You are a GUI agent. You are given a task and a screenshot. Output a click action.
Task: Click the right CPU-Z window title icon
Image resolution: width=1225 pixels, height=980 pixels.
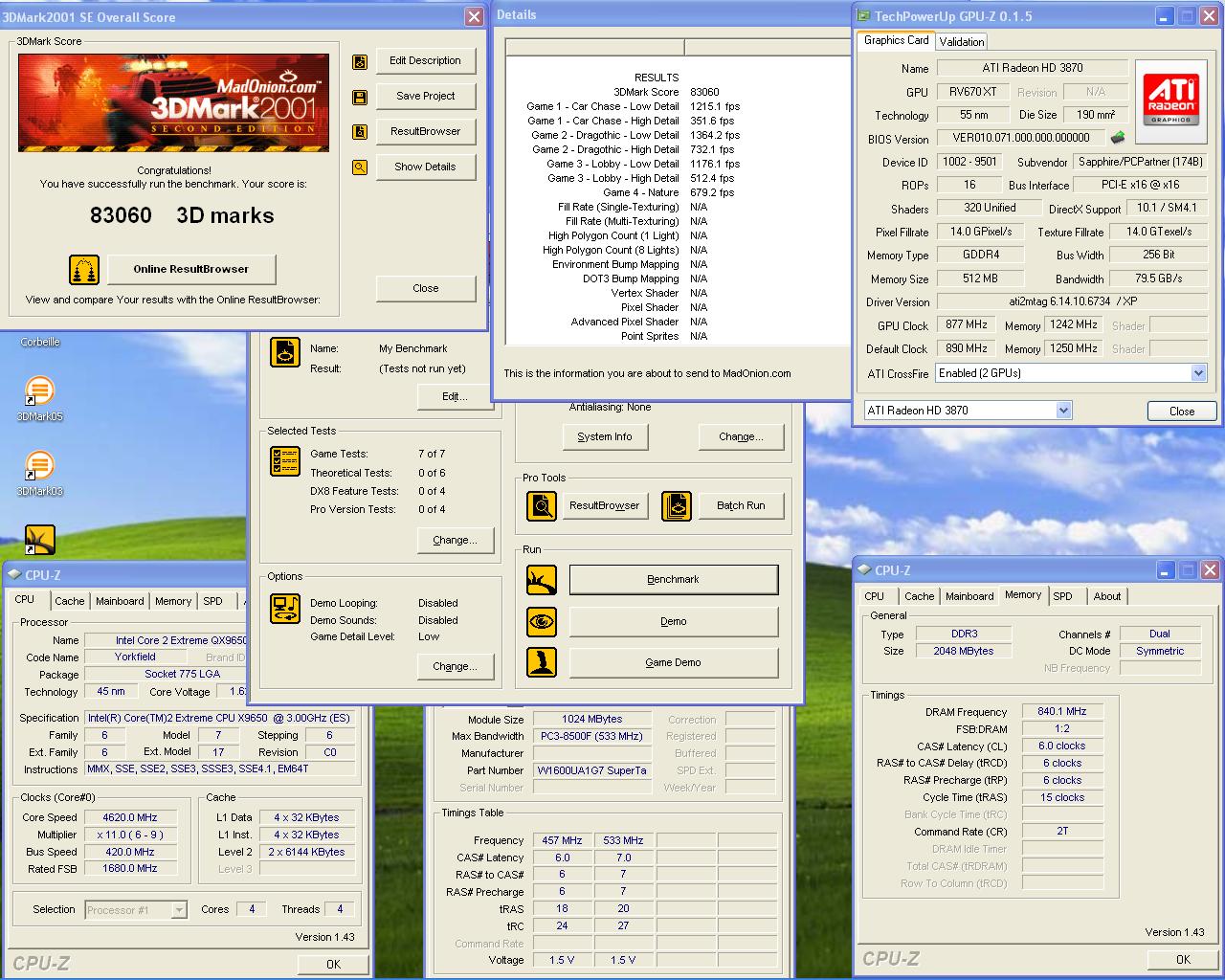(x=863, y=570)
